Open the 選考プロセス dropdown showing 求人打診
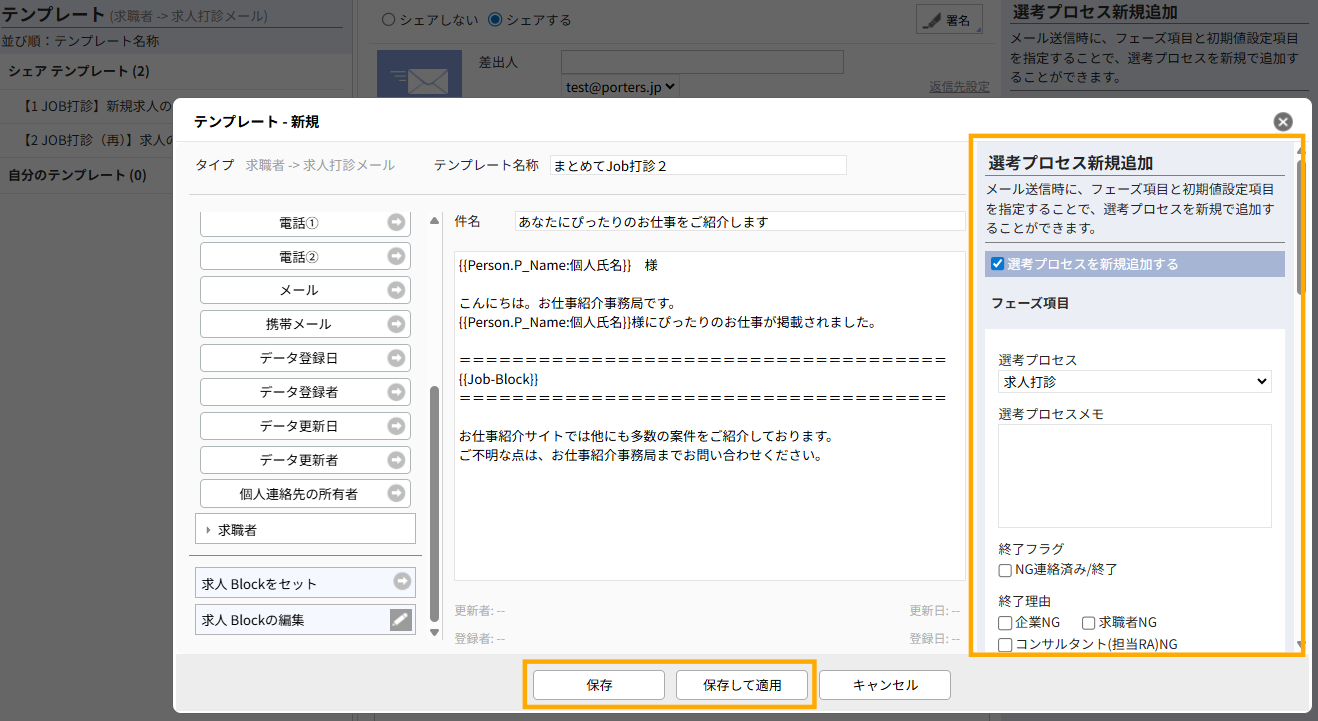Image resolution: width=1318 pixels, height=721 pixels. pos(1134,381)
